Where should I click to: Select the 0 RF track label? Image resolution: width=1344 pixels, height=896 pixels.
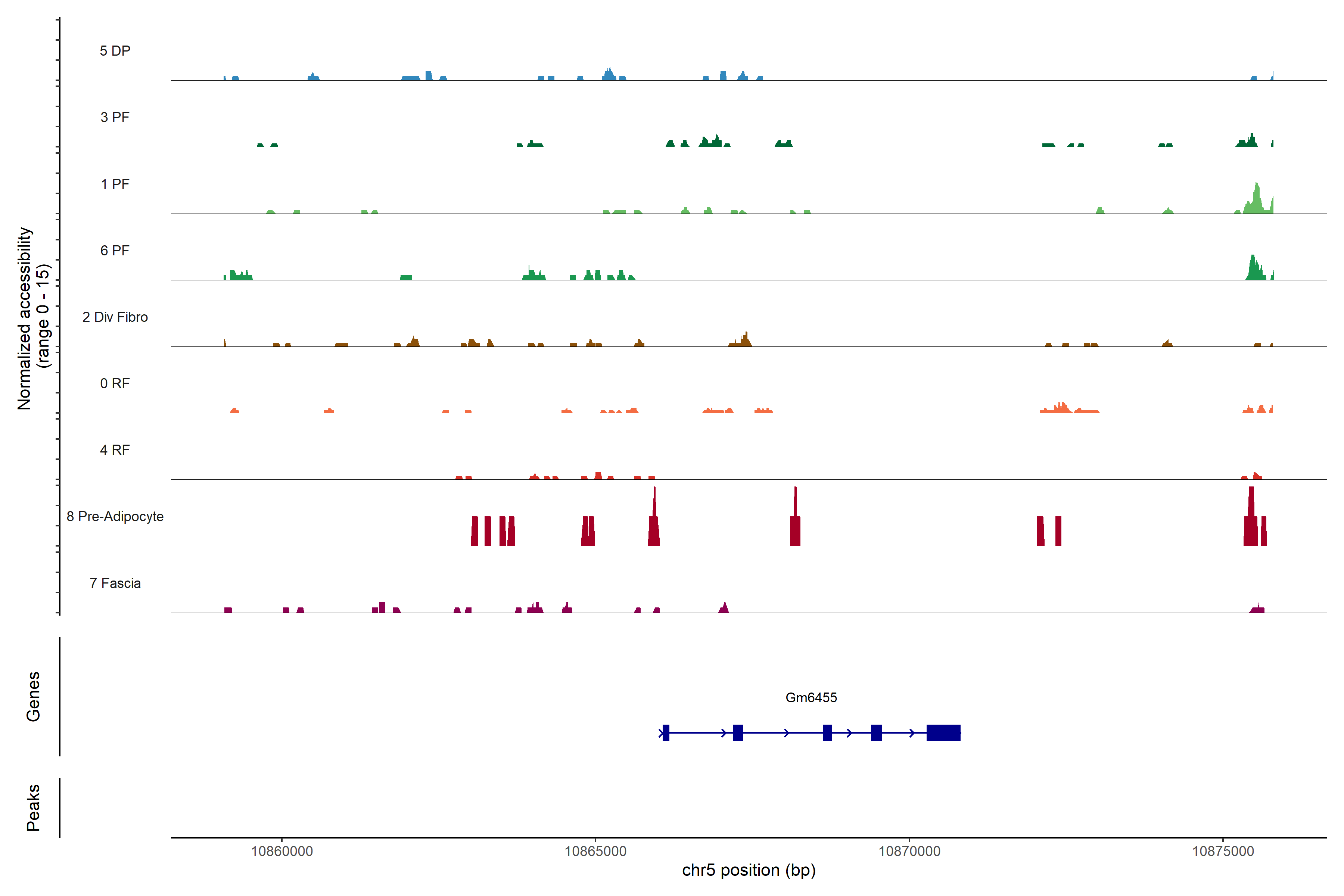tap(115, 383)
